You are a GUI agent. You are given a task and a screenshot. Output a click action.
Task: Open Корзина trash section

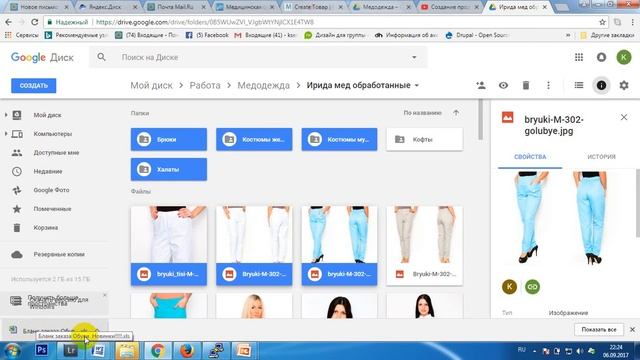point(45,228)
